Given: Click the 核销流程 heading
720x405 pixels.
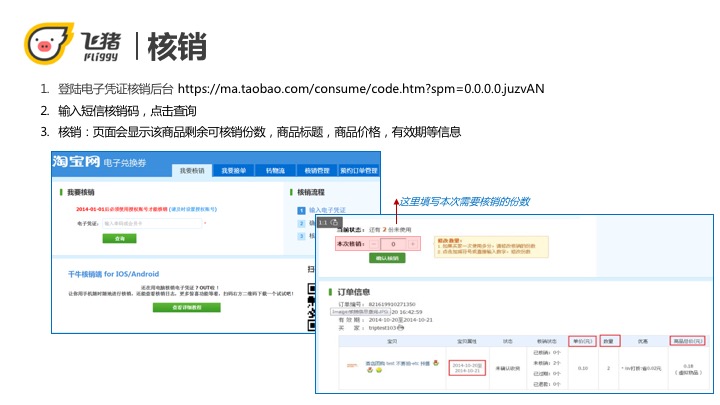Looking at the screenshot, I should coord(311,192).
